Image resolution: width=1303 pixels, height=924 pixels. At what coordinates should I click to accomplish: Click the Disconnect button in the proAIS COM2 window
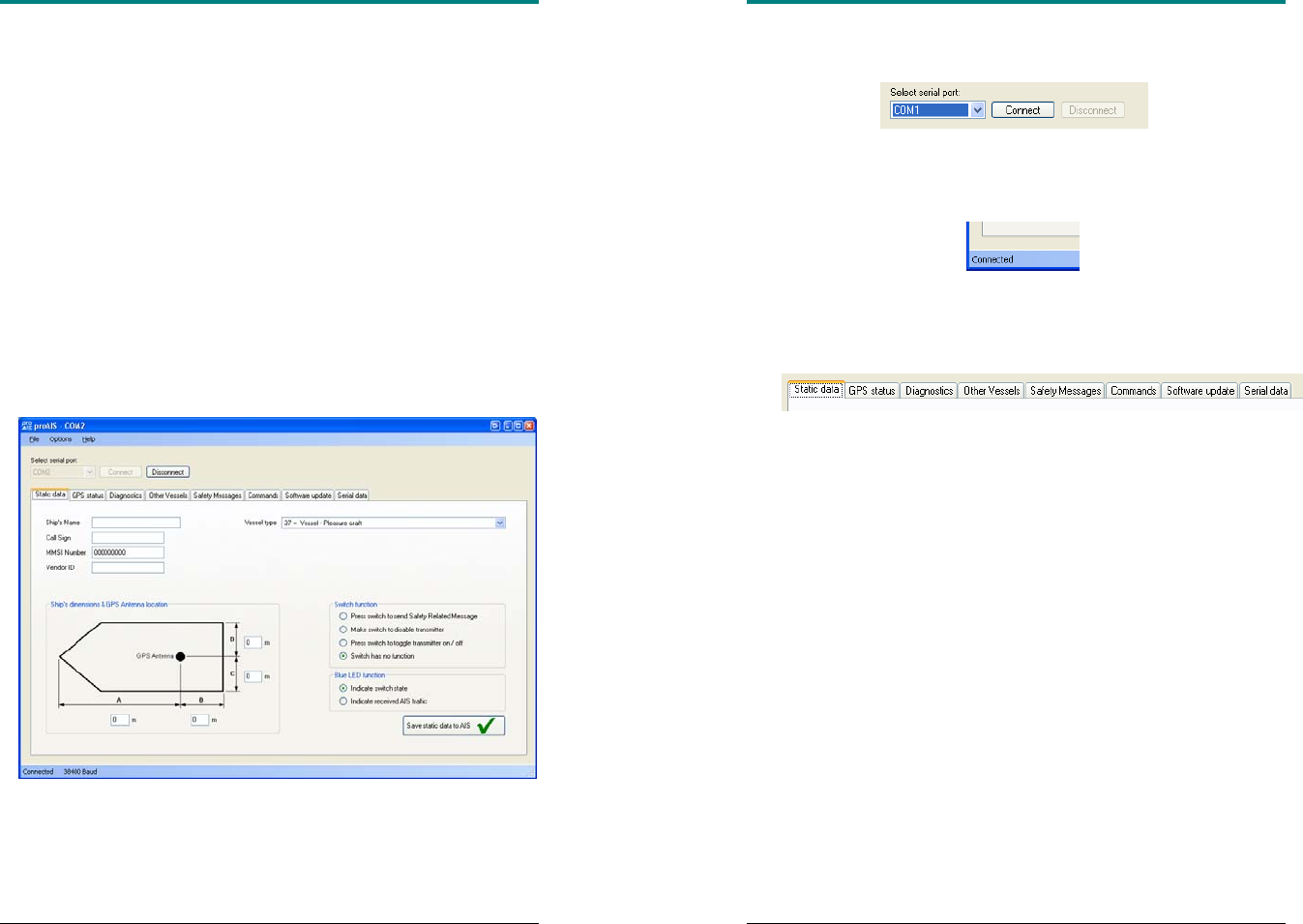167,472
